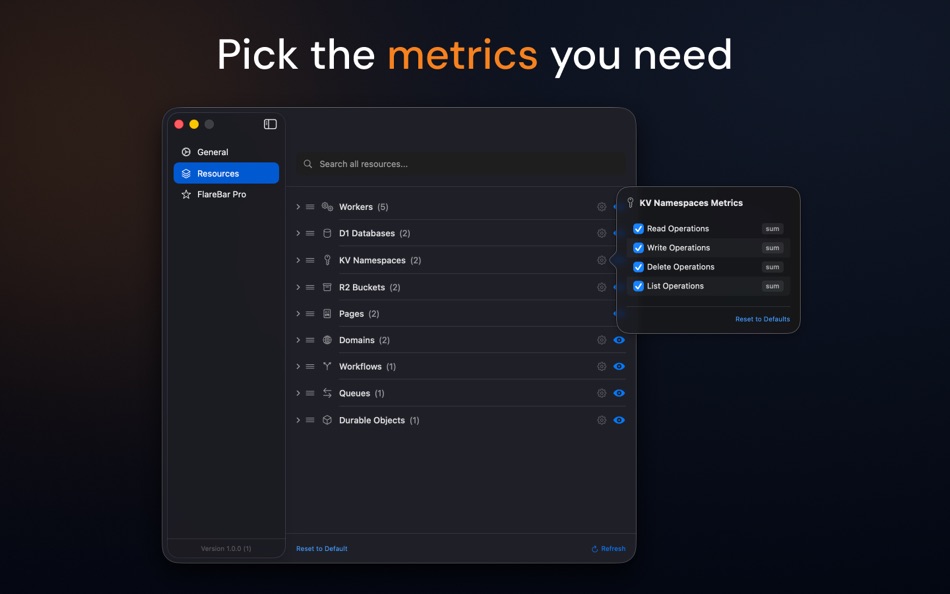Open the General settings section
Viewport: 950px width, 594px height.
click(x=226, y=152)
